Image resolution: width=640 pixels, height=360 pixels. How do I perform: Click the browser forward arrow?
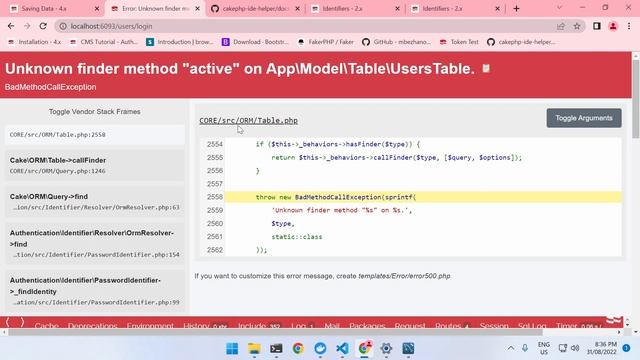[27, 26]
